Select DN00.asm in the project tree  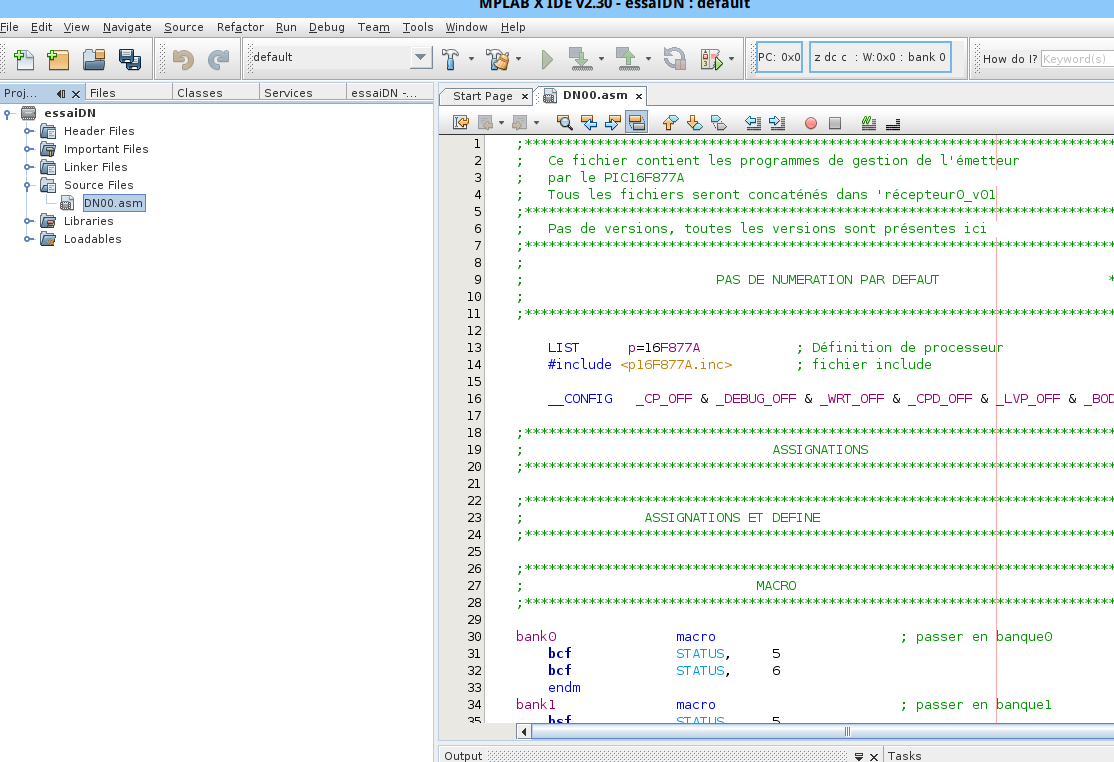(113, 203)
